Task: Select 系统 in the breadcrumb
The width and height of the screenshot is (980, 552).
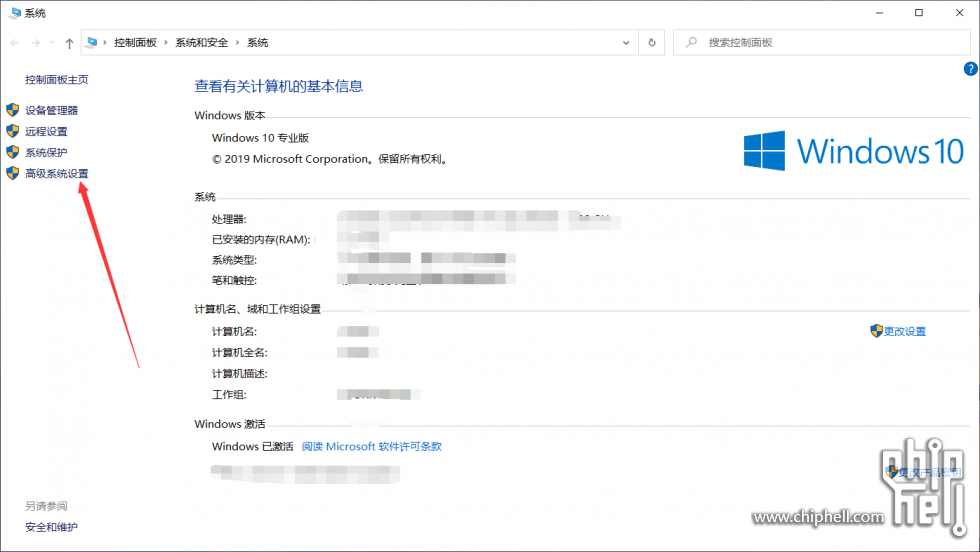Action: [258, 43]
